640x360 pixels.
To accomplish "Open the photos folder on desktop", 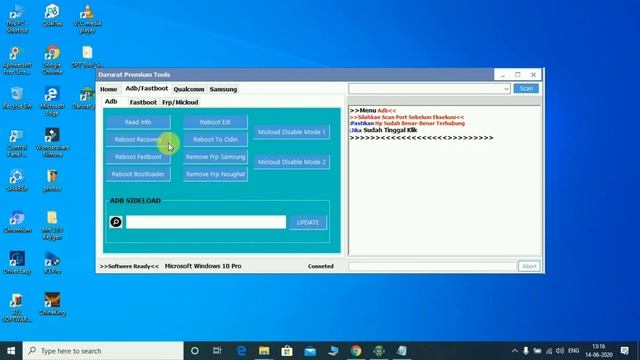I will tap(52, 180).
